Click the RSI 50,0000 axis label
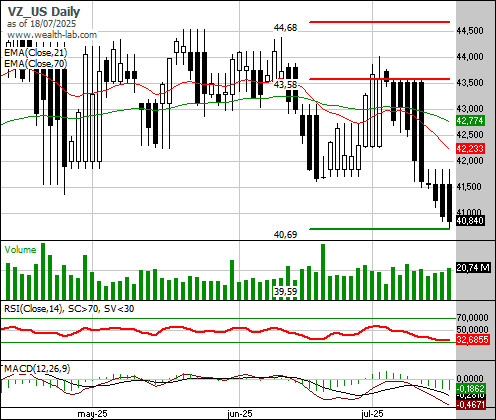The width and height of the screenshot is (496, 420). [x=473, y=330]
